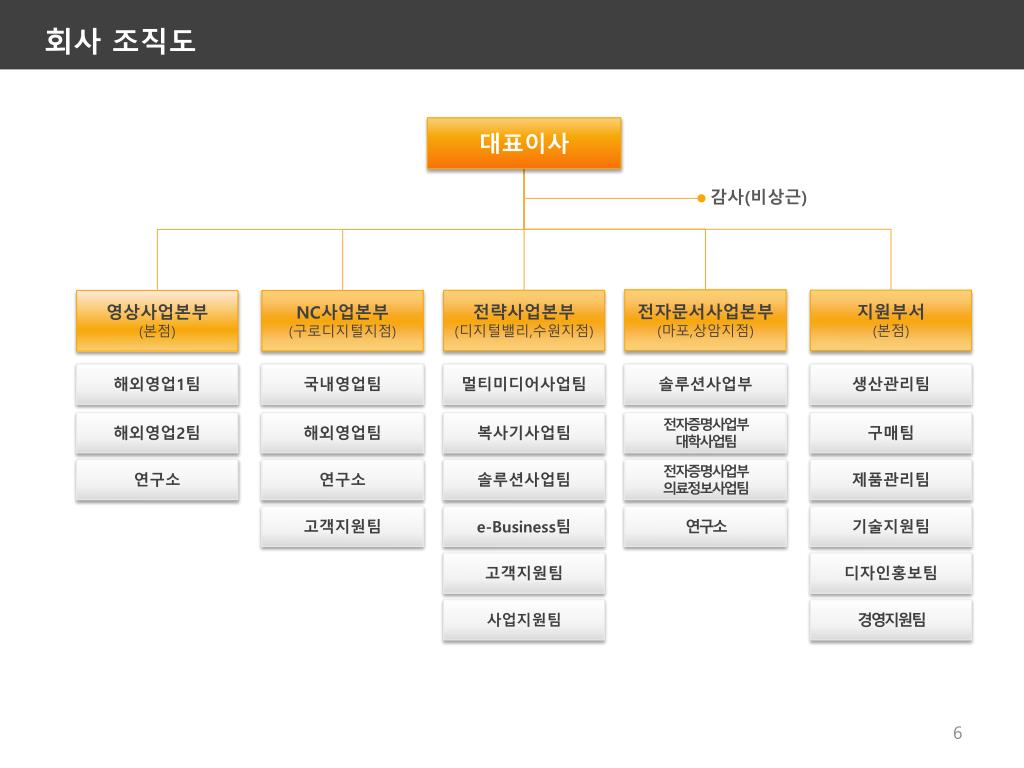
Task: Select the 경영지원팀 box
Action: [891, 620]
